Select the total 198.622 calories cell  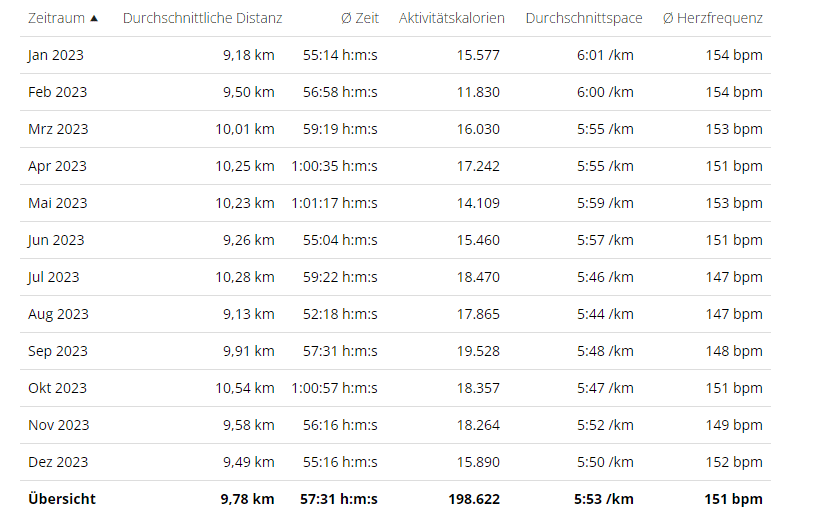[472, 499]
